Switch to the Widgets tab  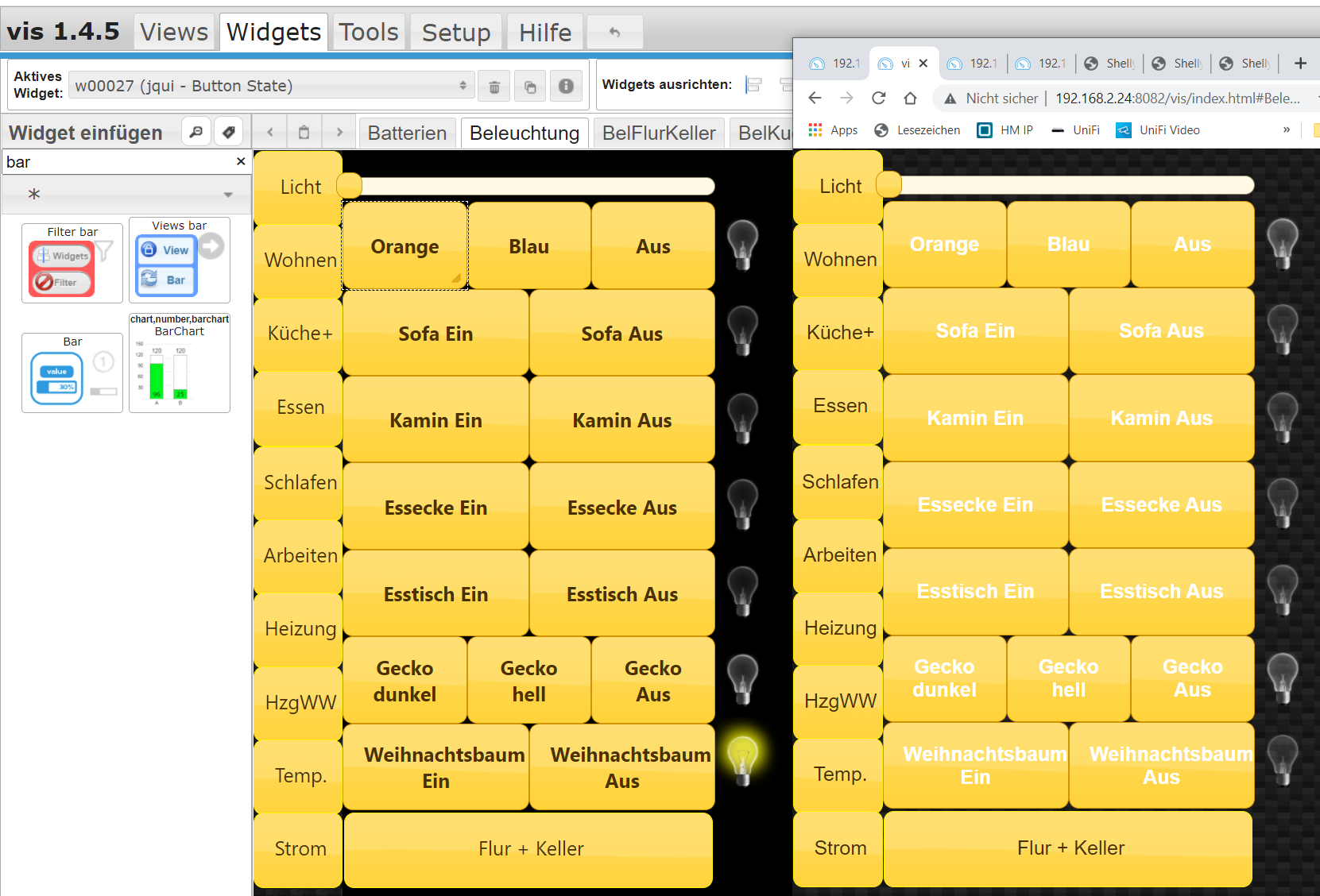click(x=273, y=32)
